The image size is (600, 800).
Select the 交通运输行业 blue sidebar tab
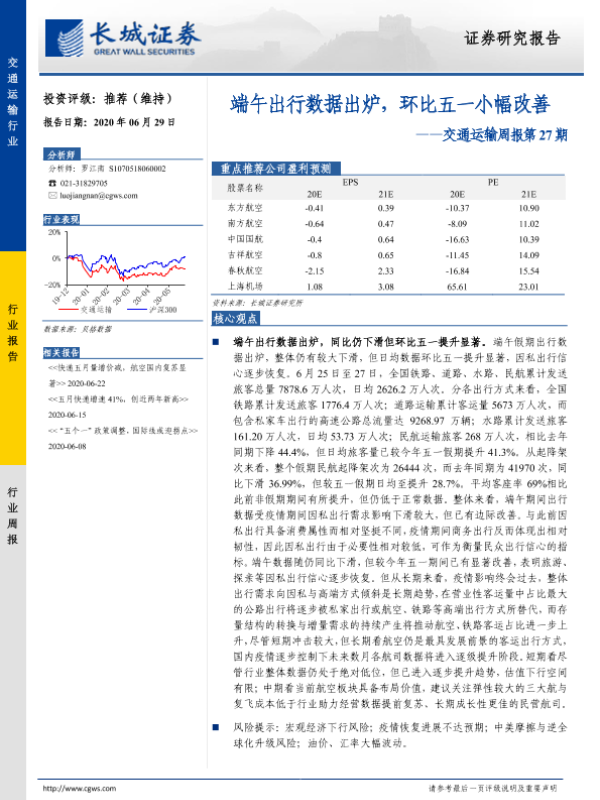click(12, 102)
